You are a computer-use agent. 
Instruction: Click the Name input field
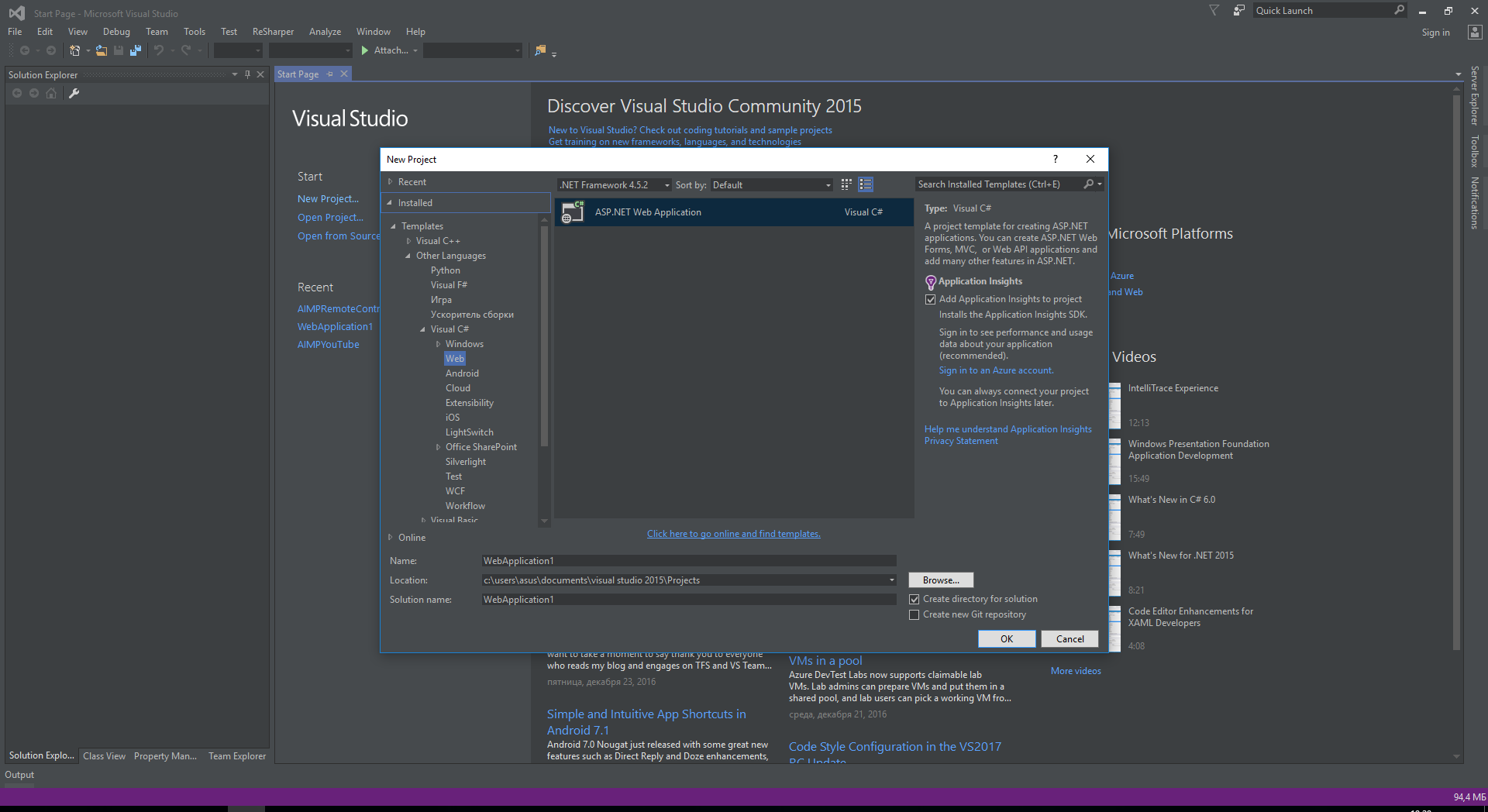tap(688, 561)
